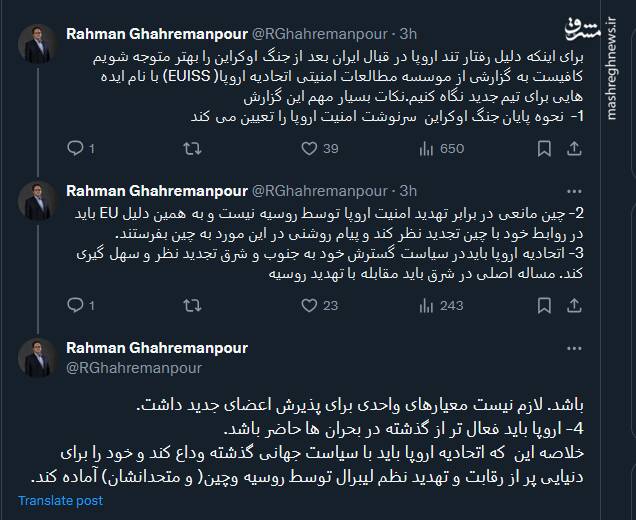Open the second tweet's 3h timestamp
Viewport: 636px width, 520px height.
click(408, 190)
